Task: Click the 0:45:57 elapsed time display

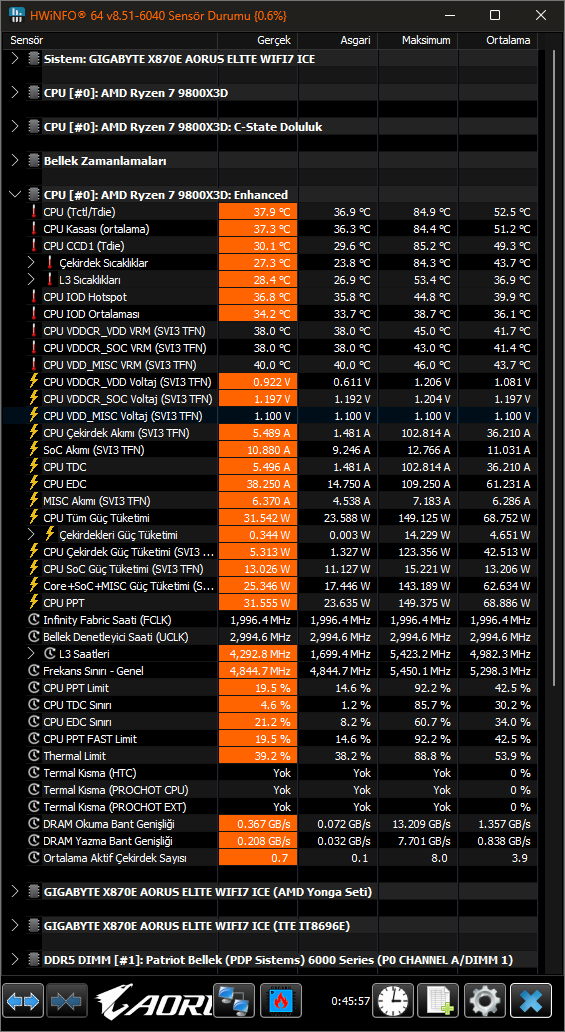Action: (350, 1001)
